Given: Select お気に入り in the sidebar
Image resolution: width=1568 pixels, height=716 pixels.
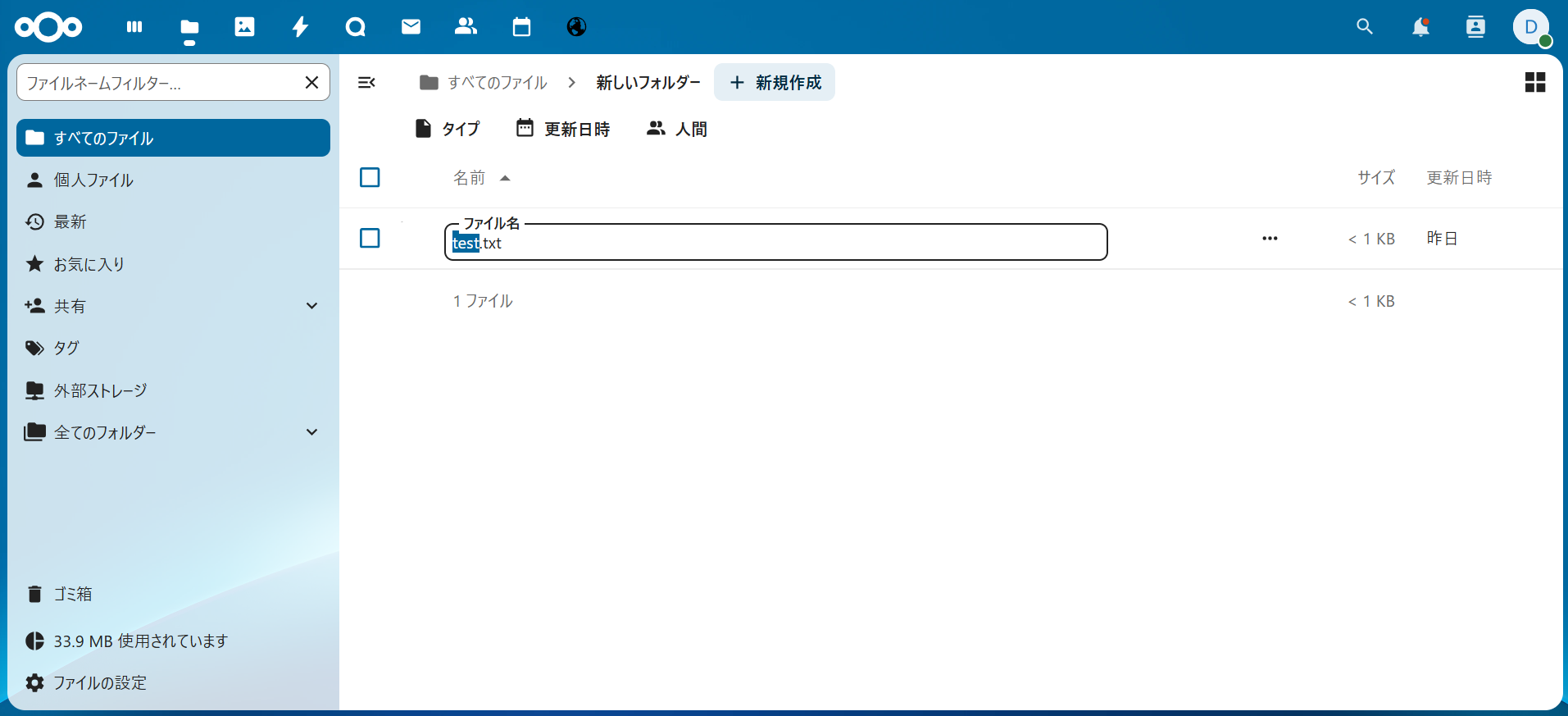Looking at the screenshot, I should pos(89,264).
